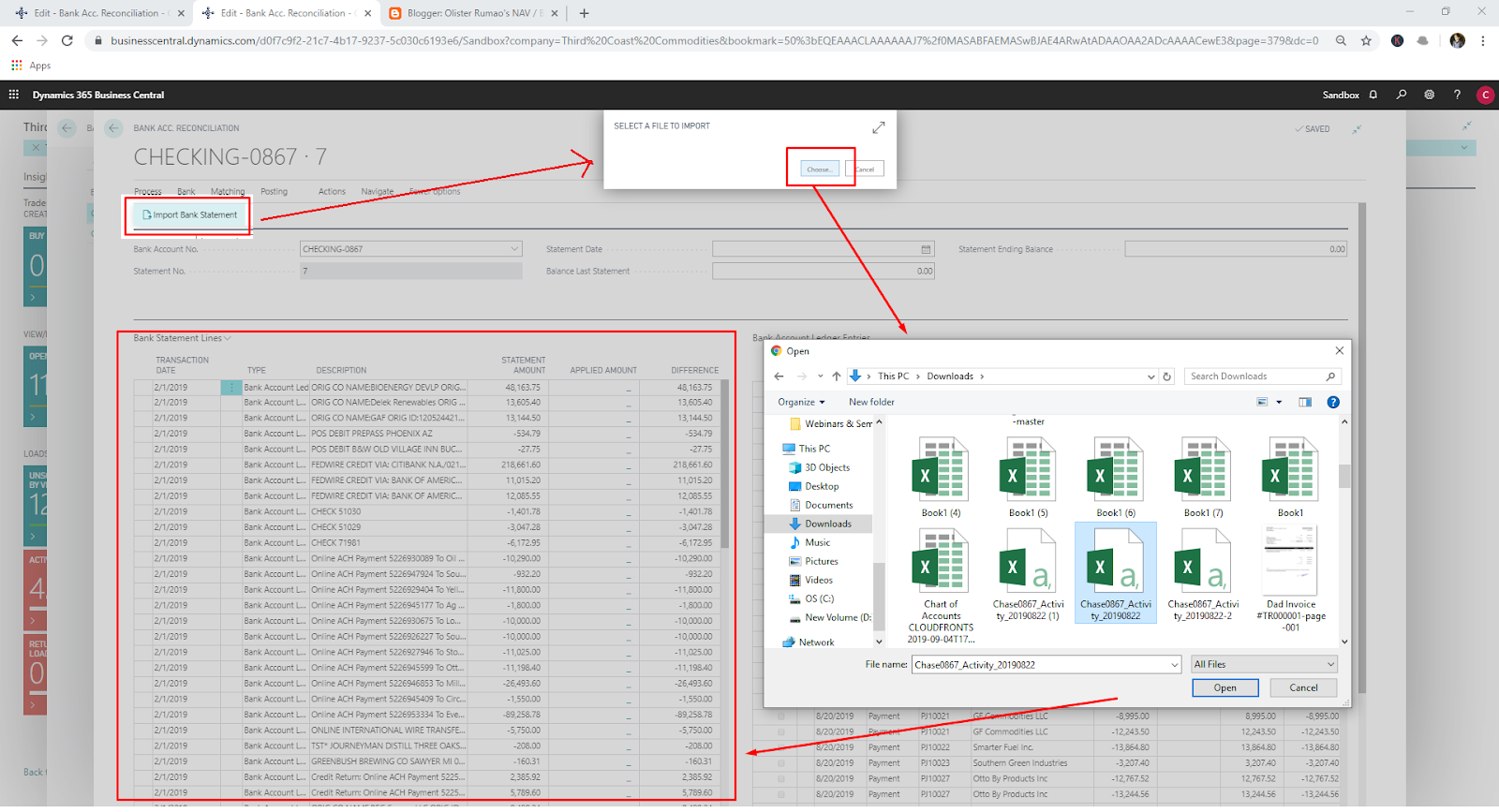The height and width of the screenshot is (812, 1499).
Task: Open the Dynamics 365 app launcher grid
Action: coord(14,95)
